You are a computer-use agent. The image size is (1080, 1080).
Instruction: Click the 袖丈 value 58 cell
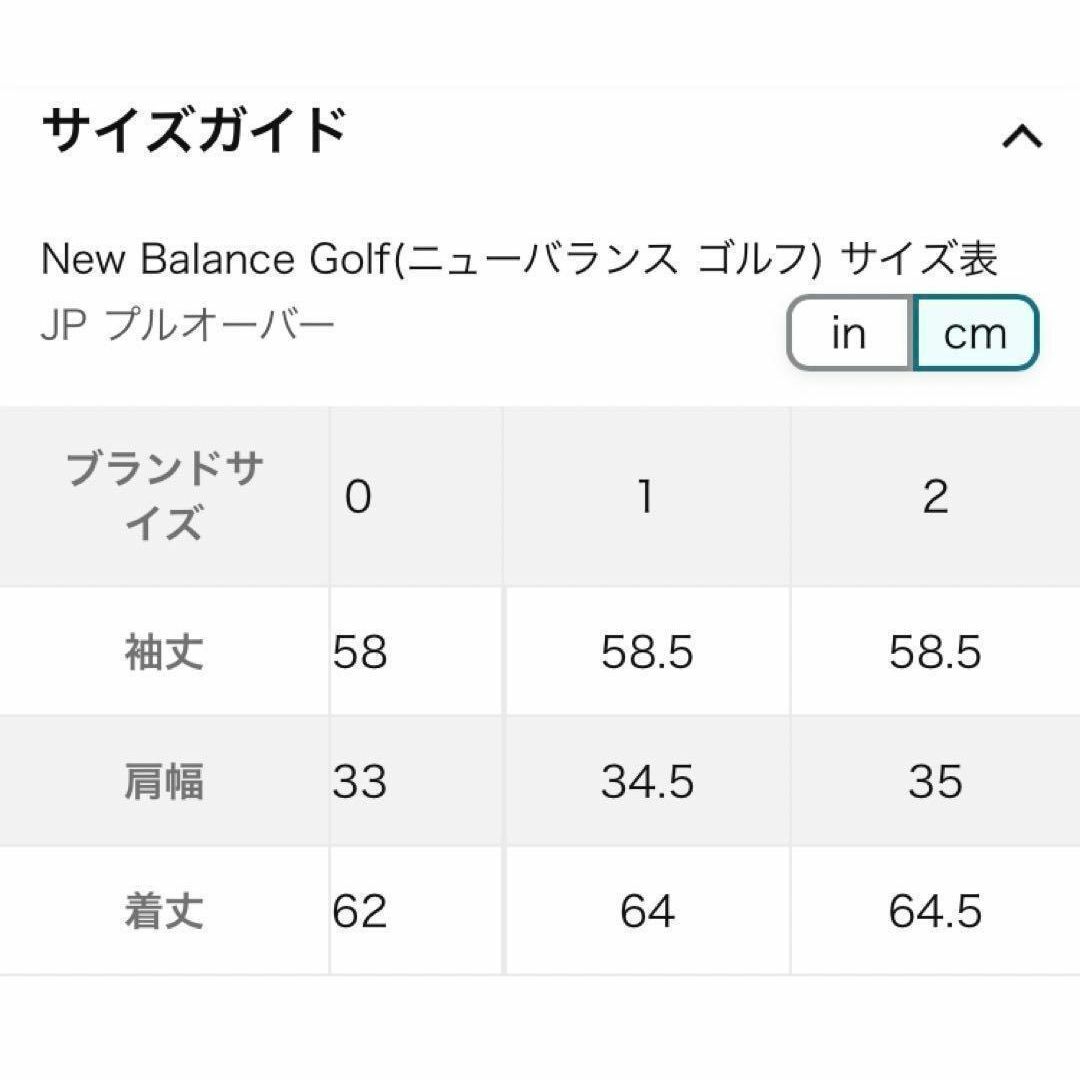(x=415, y=652)
